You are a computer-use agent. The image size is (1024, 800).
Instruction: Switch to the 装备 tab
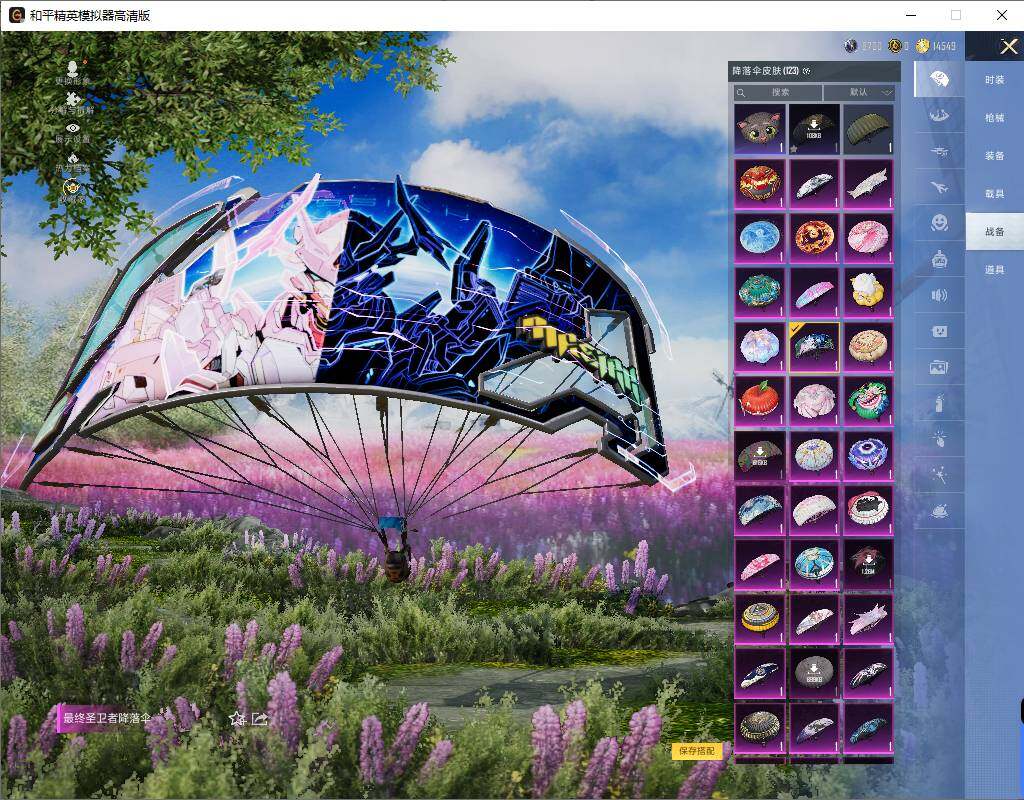pos(995,155)
